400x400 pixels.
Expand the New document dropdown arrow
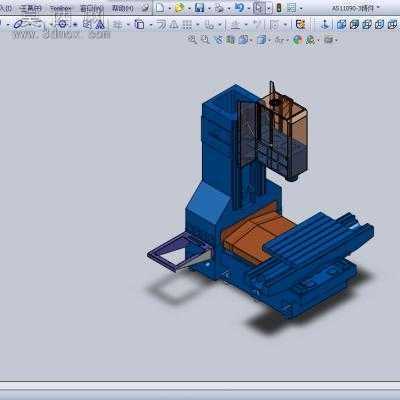[x=169, y=8]
